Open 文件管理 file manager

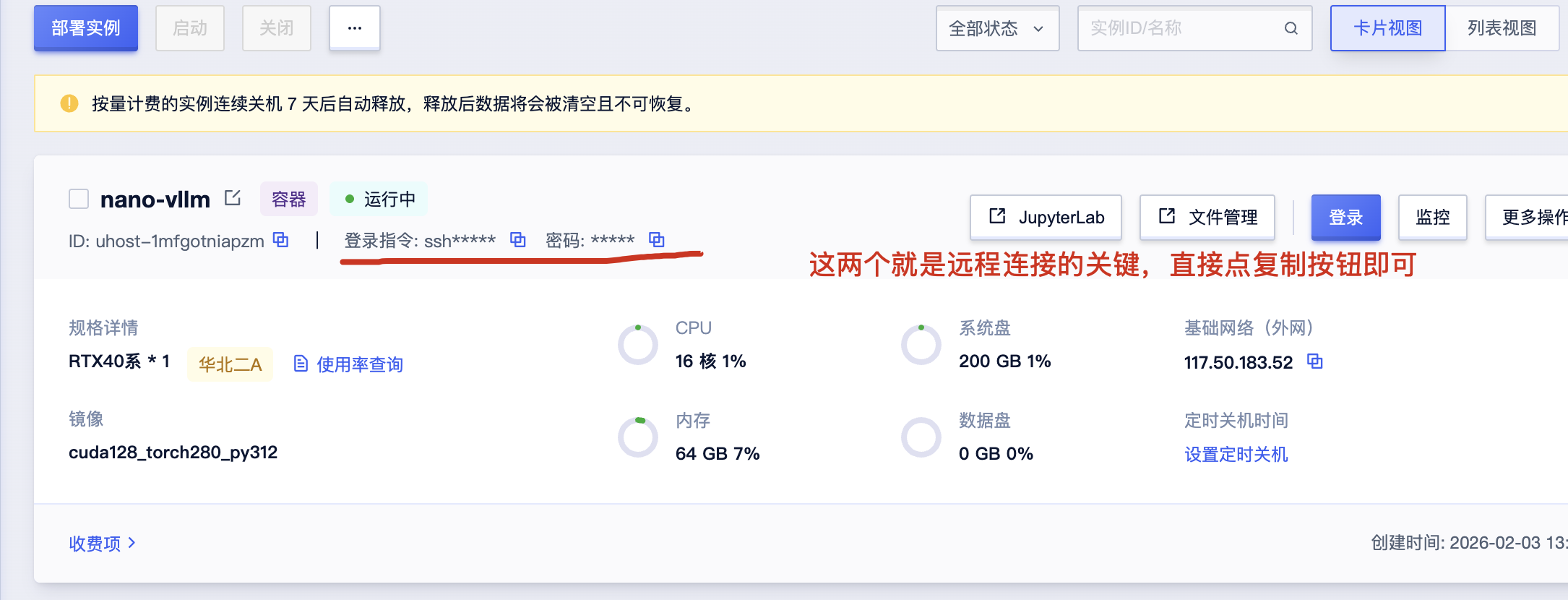[x=1207, y=217]
